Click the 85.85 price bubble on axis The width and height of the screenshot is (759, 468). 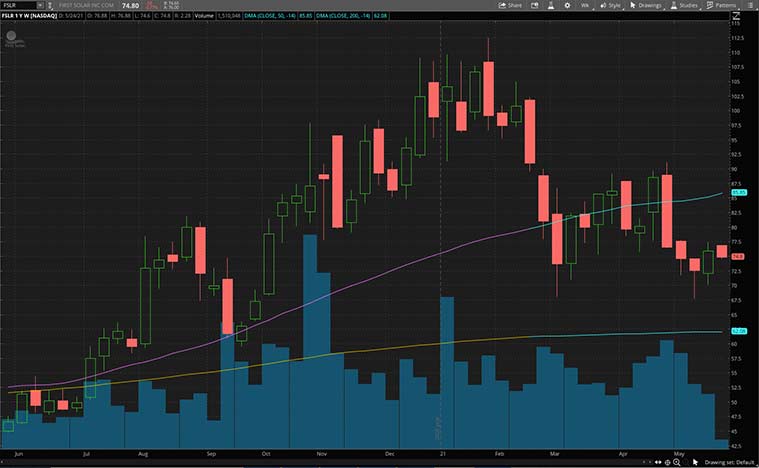pyautogui.click(x=739, y=193)
